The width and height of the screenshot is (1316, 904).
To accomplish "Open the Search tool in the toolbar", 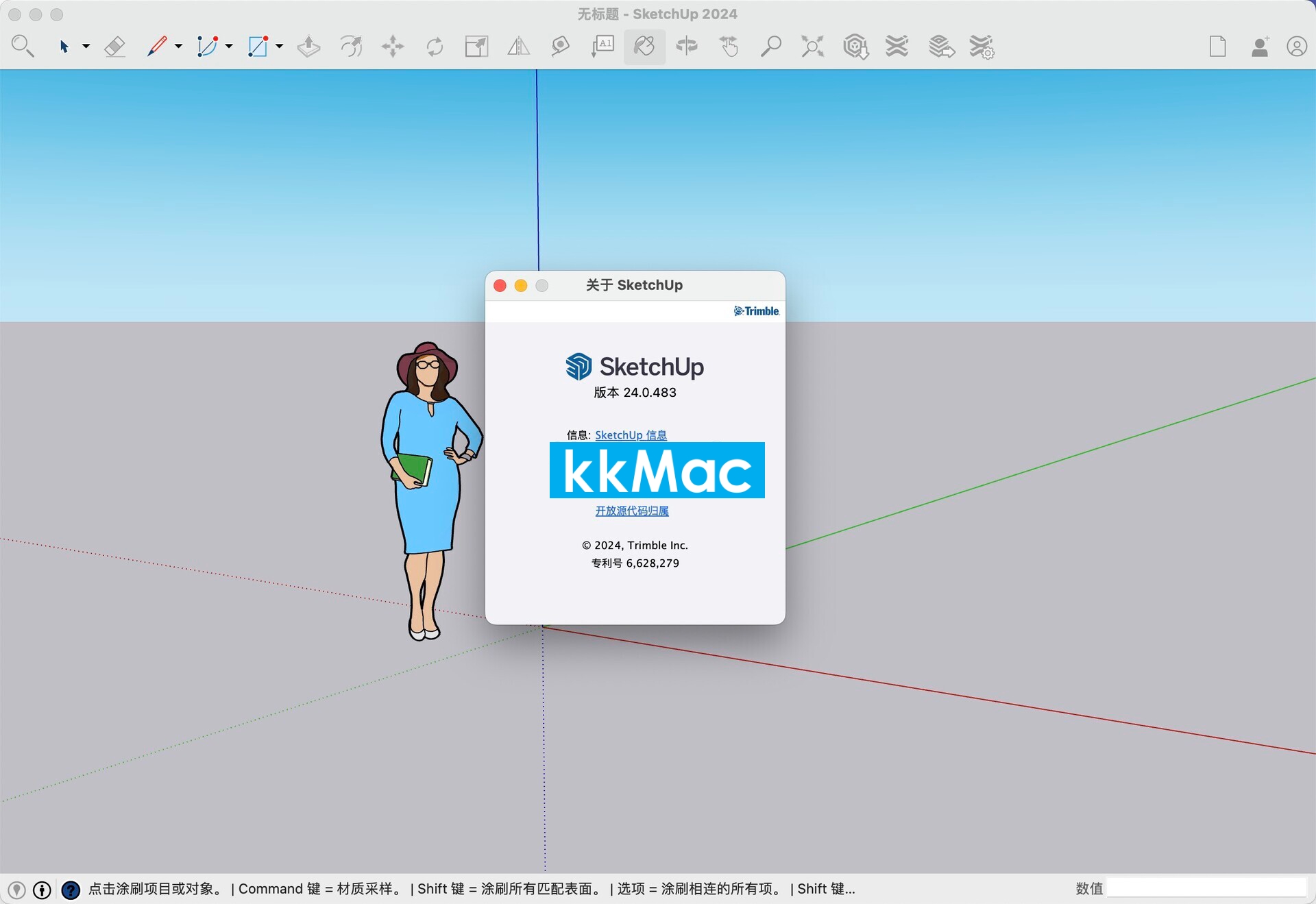I will coord(23,47).
